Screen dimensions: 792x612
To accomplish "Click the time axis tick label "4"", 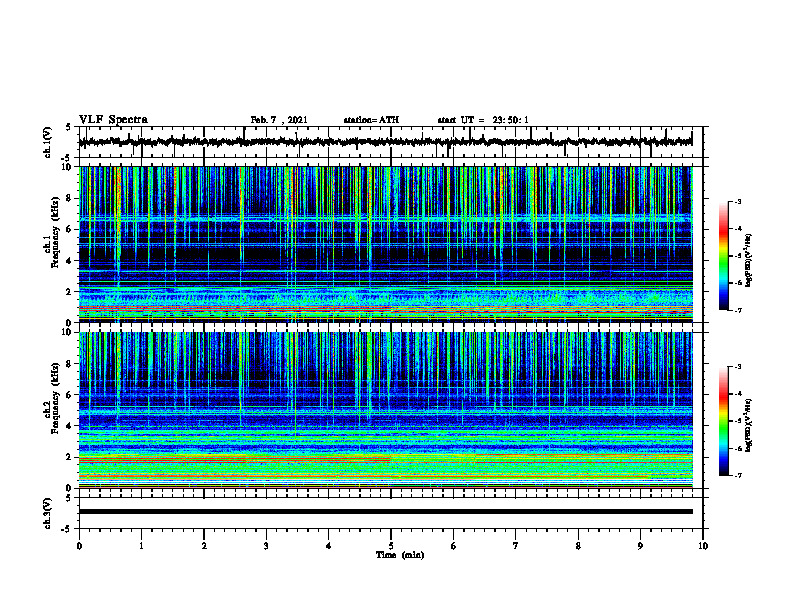I will coord(329,546).
